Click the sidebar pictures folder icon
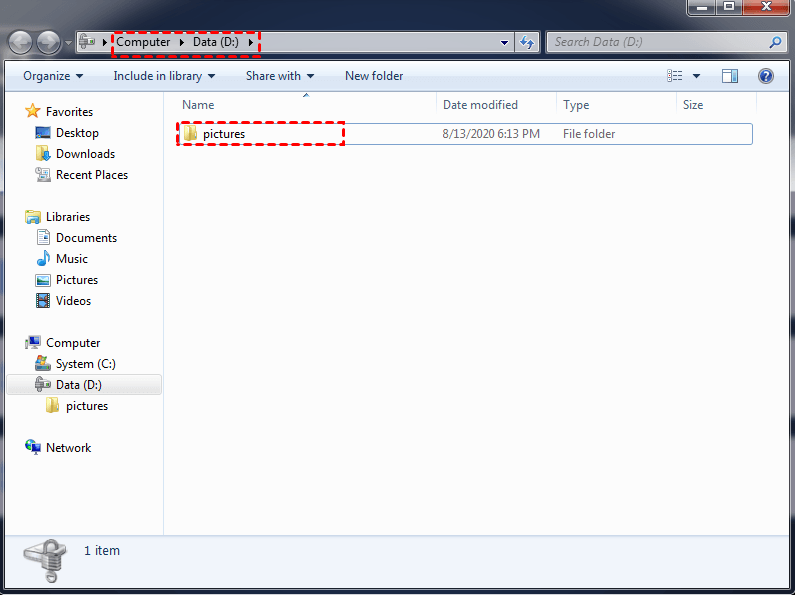 (52, 405)
